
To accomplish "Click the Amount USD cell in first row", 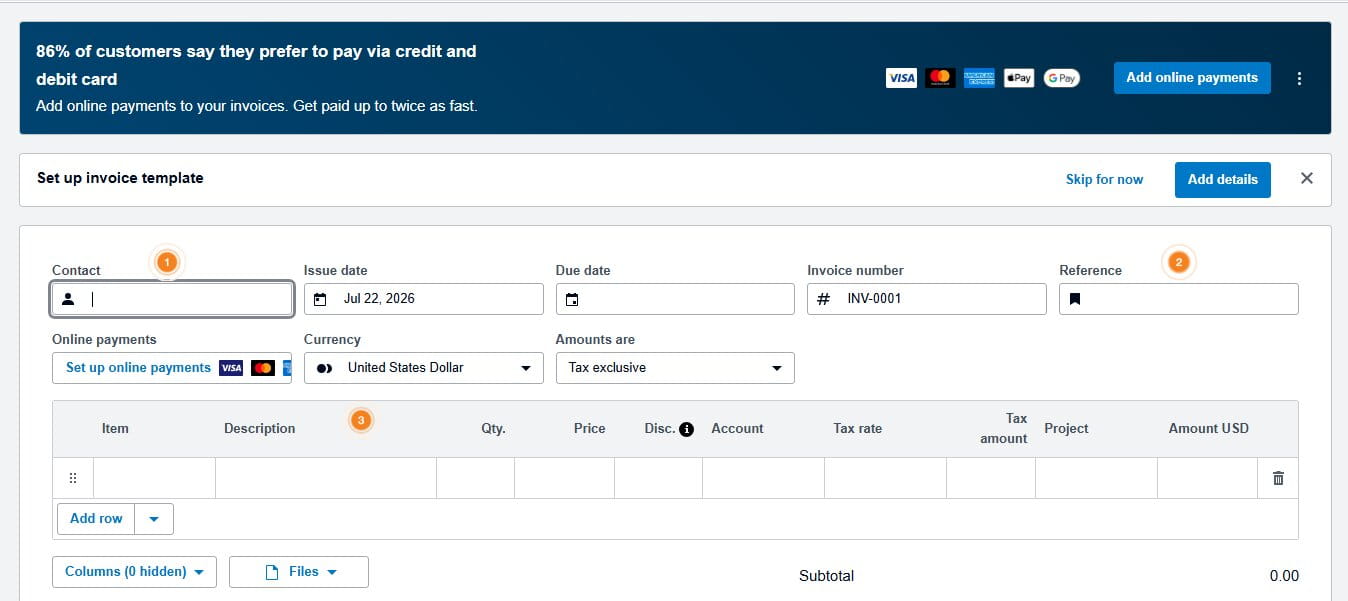I will [1207, 478].
